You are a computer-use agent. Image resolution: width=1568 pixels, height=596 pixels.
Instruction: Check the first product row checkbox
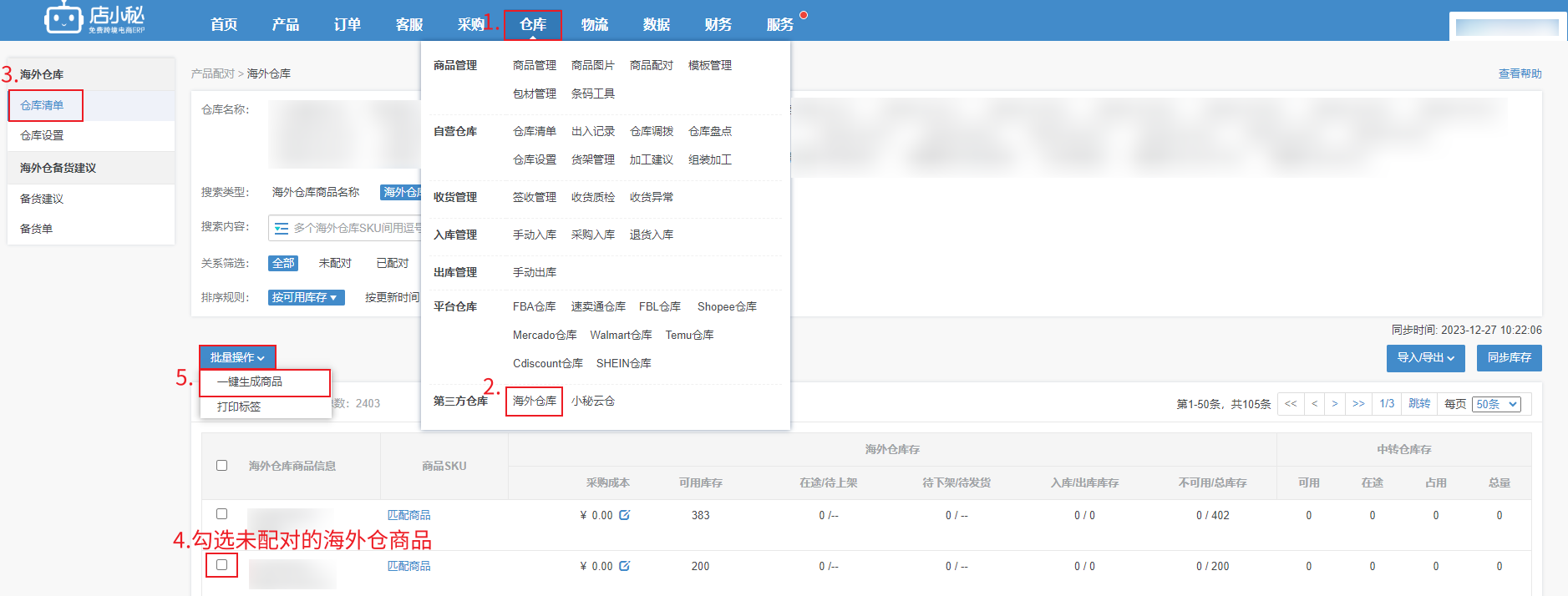(221, 514)
